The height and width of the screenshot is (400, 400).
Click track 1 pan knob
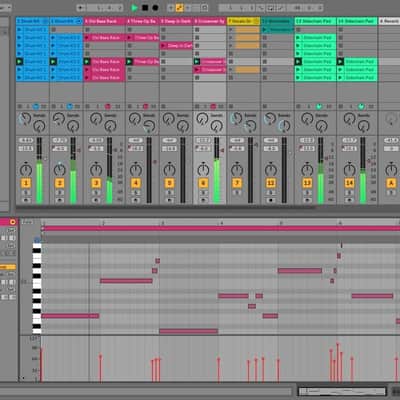26,170
